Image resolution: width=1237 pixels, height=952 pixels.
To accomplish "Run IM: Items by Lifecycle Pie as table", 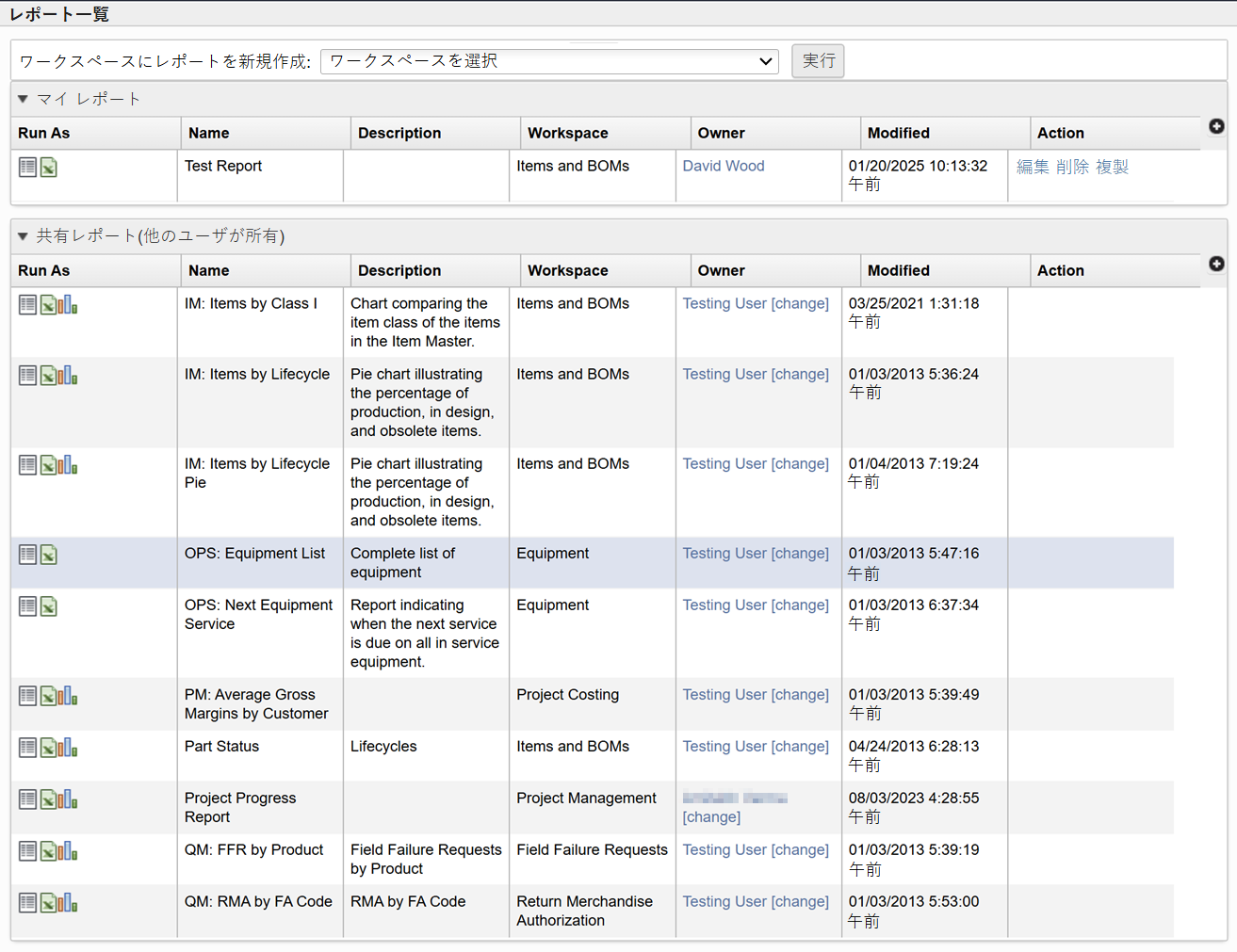I will point(28,465).
